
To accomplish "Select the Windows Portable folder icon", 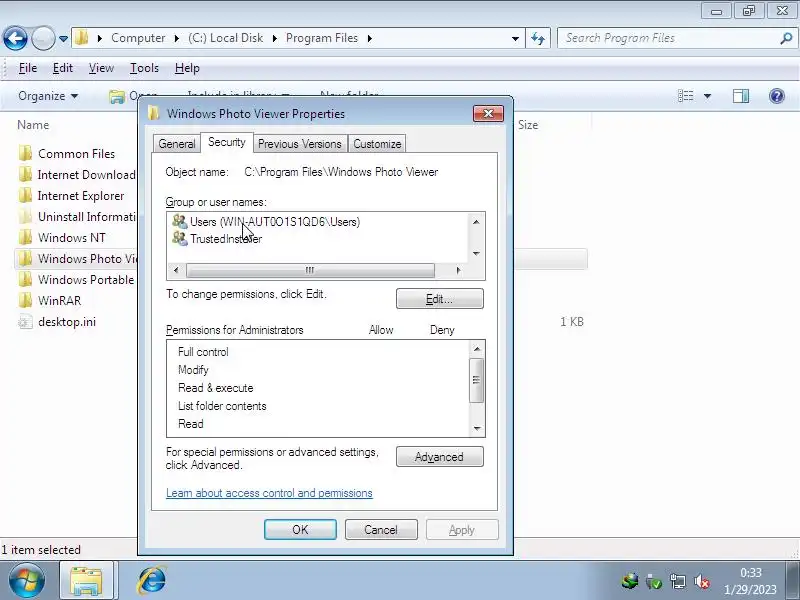I will click(25, 279).
